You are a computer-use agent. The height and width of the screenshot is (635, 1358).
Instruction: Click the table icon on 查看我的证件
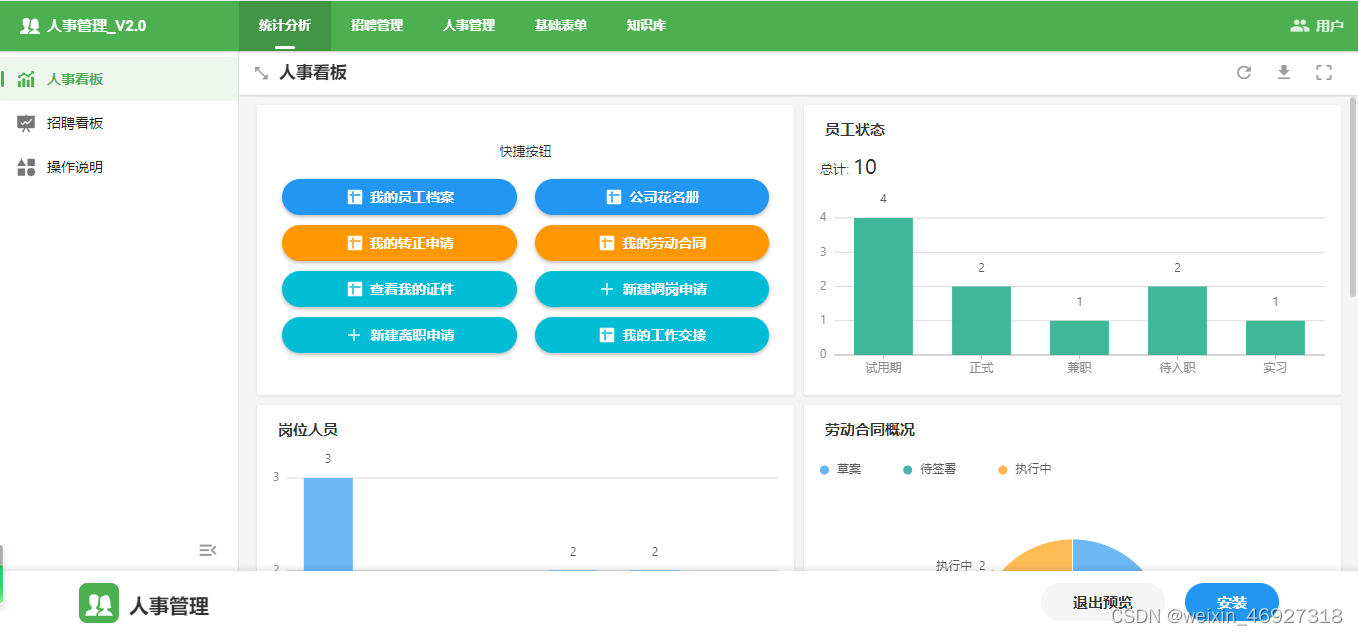(x=355, y=289)
